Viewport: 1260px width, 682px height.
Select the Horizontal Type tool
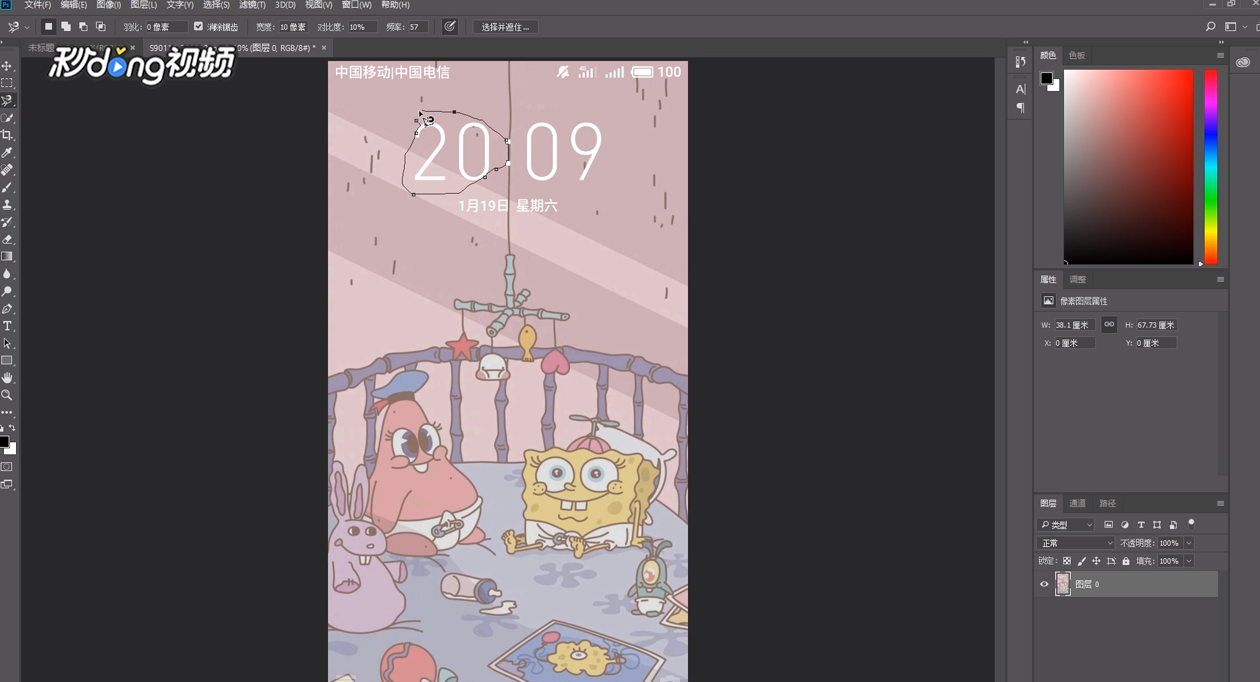click(x=7, y=326)
